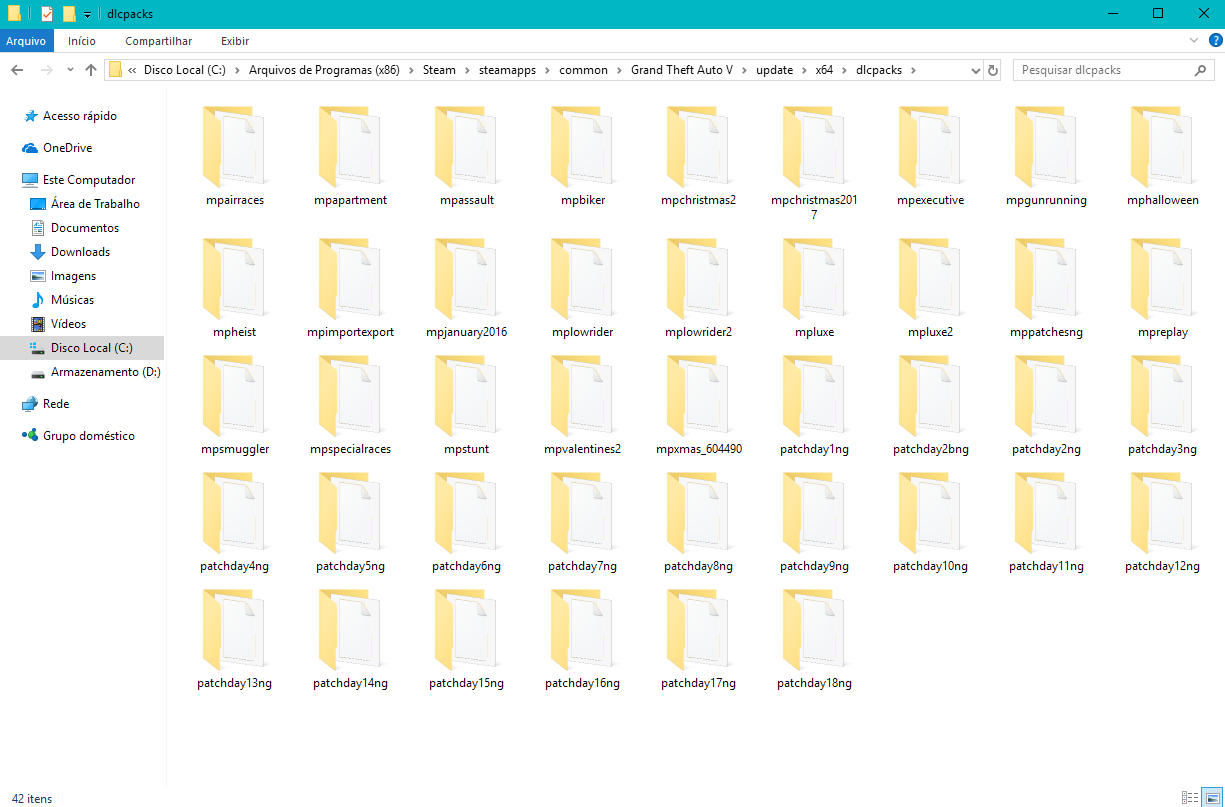Viewport: 1225px width, 807px height.
Task: Open the address bar history dropdown
Action: [977, 70]
